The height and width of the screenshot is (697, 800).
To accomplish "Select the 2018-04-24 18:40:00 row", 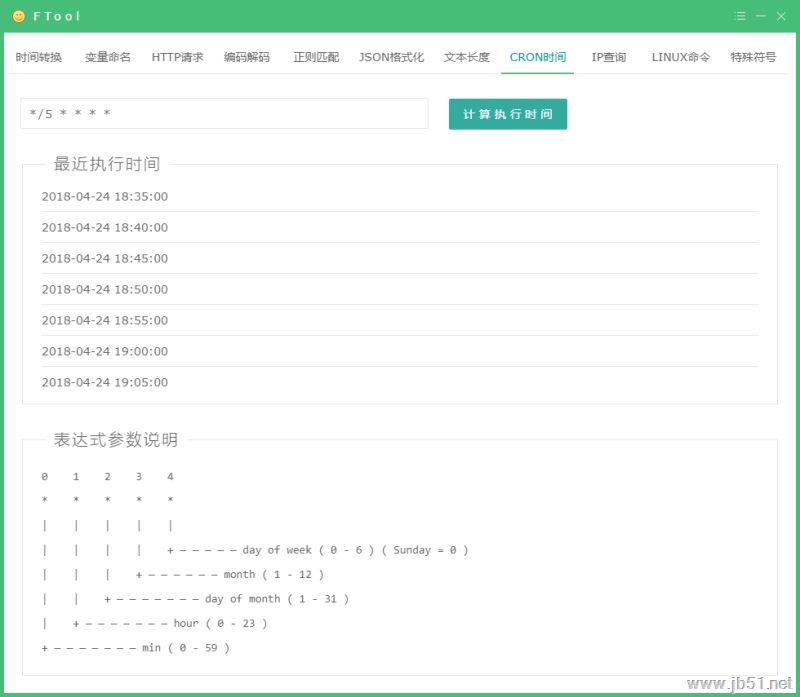I will pyautogui.click(x=399, y=228).
